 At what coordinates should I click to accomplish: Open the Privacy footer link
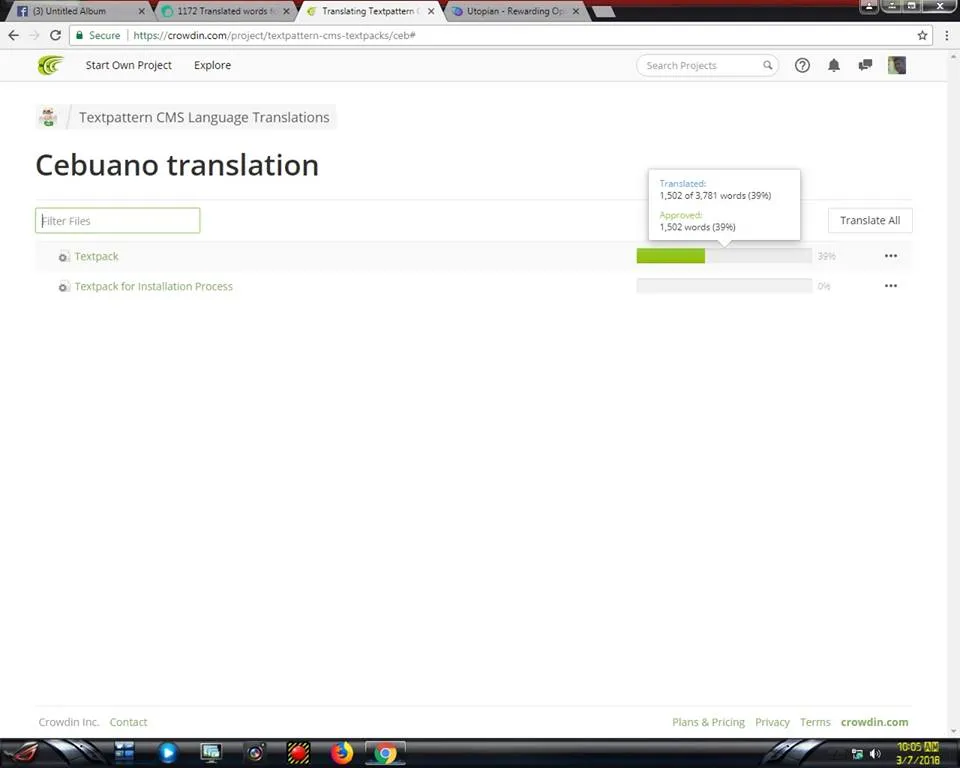[x=772, y=722]
